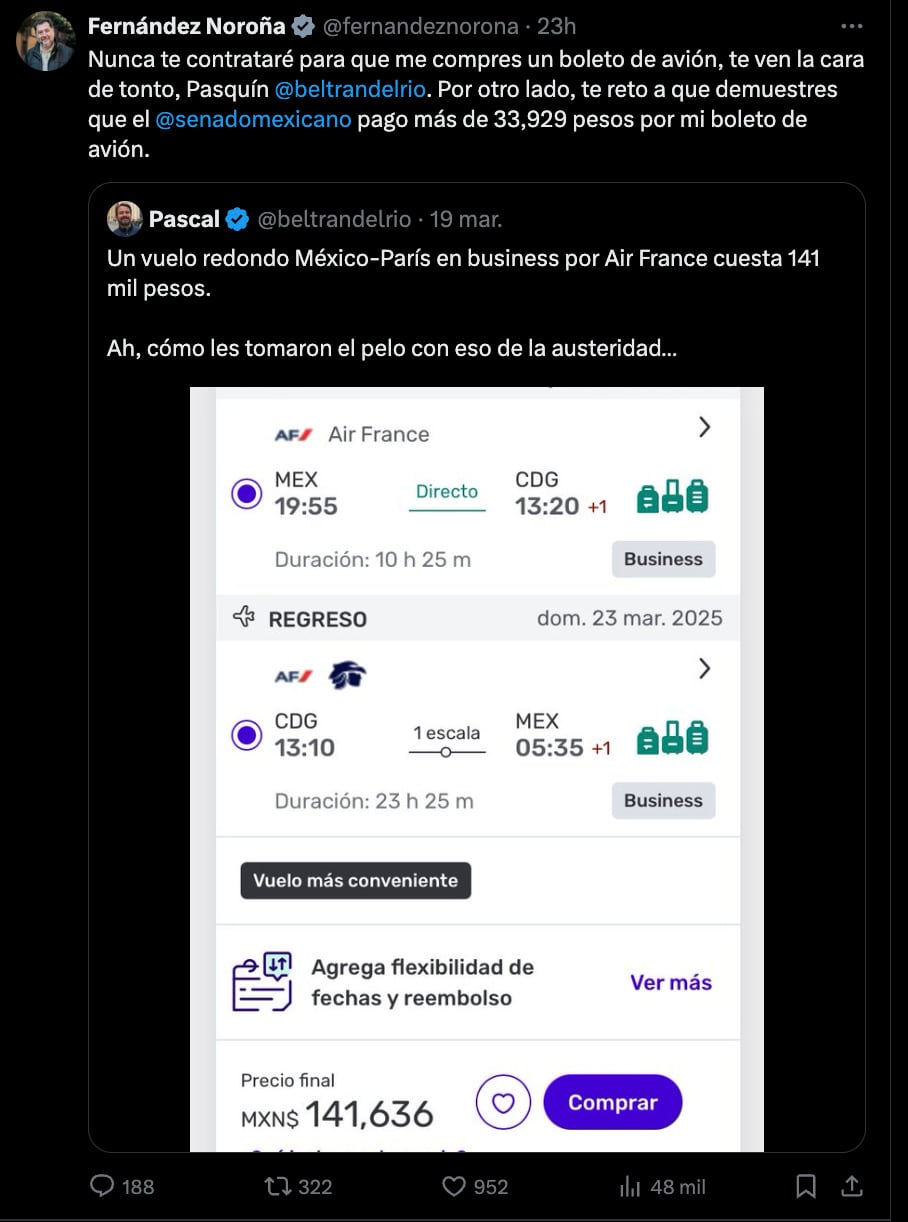Share the tweet via upload icon

pos(852,1186)
